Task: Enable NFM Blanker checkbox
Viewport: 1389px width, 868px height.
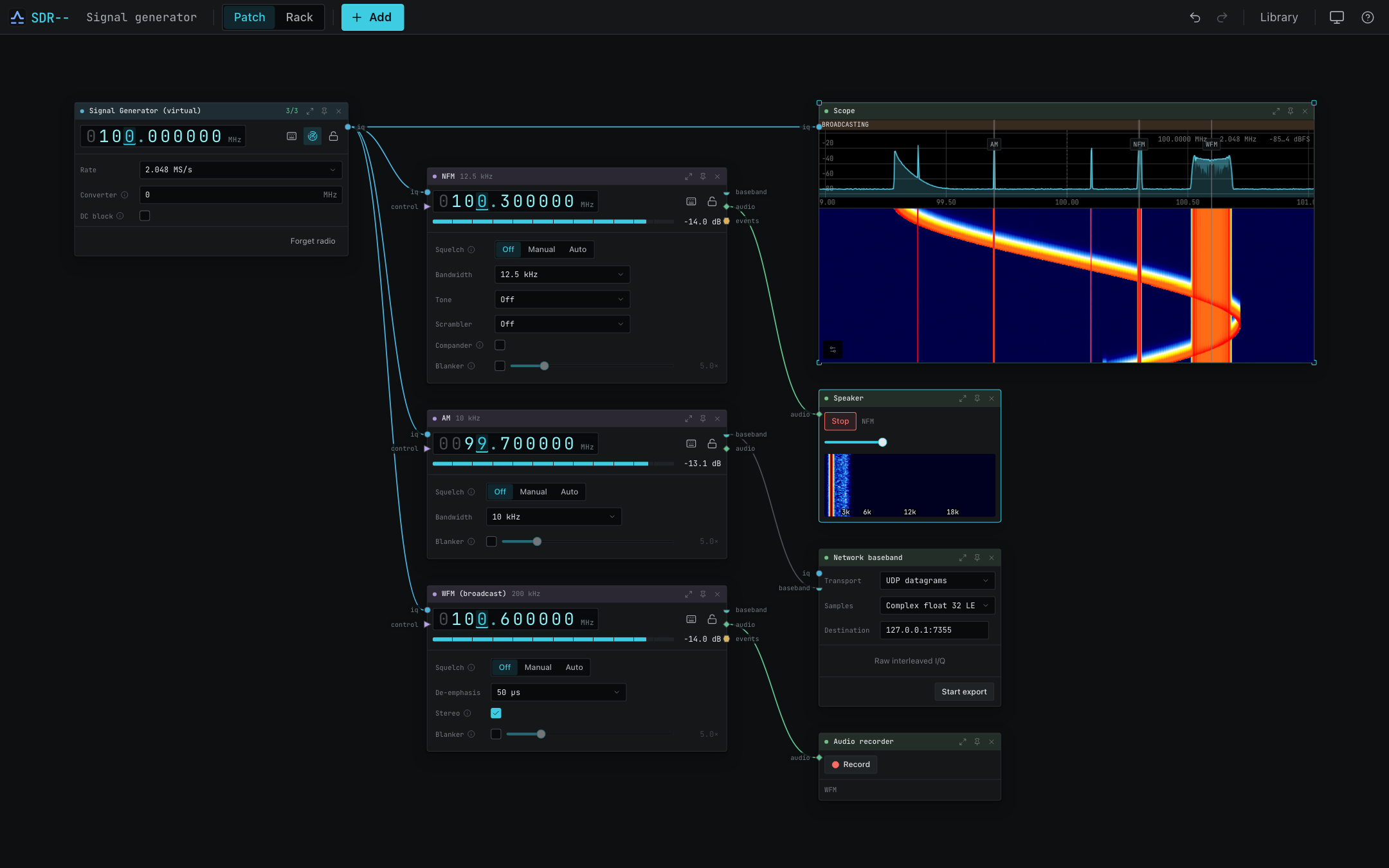Action: click(x=500, y=366)
